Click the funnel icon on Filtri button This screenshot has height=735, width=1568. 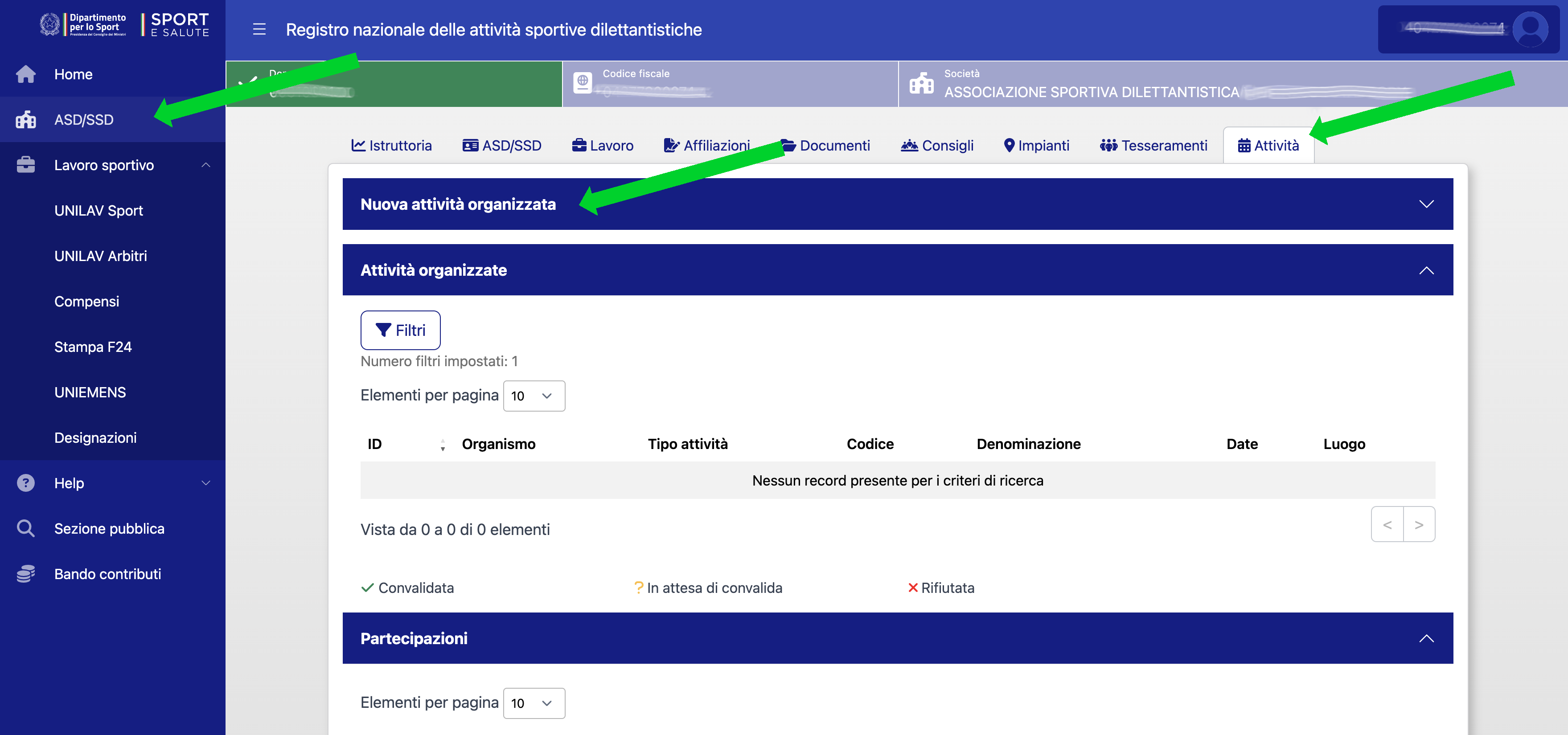[383, 330]
